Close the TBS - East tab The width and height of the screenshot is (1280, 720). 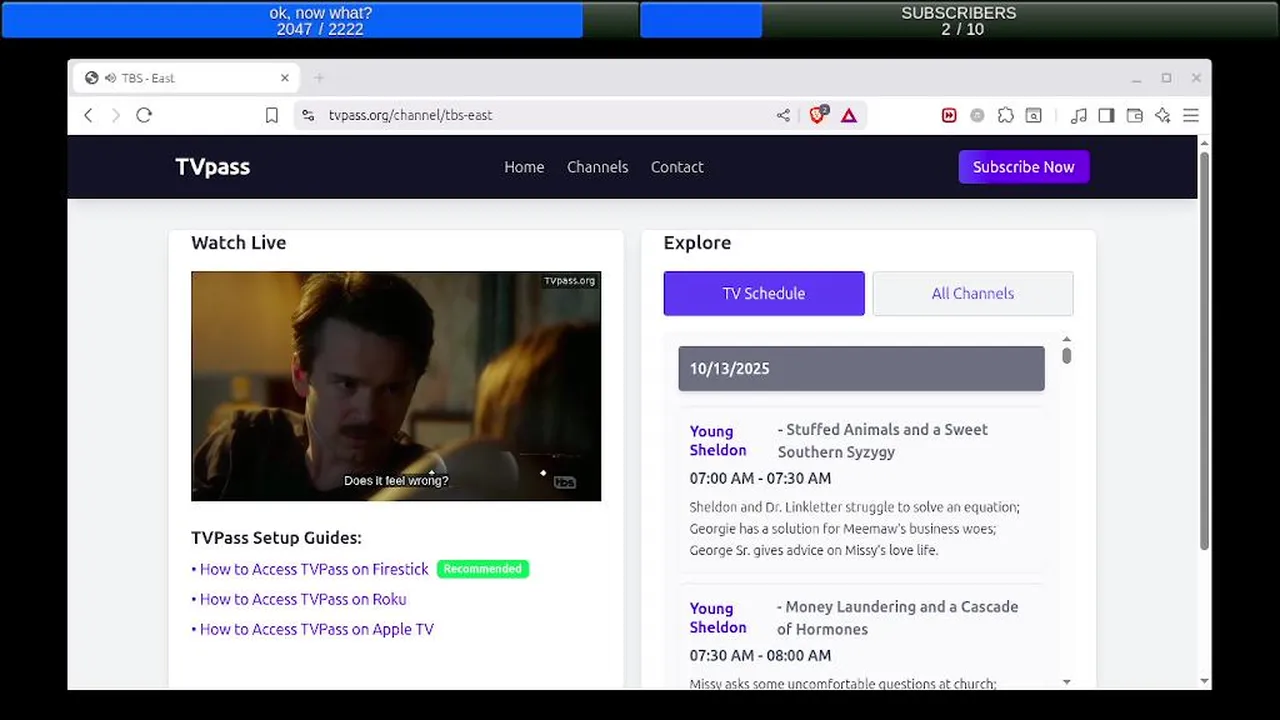tap(284, 78)
